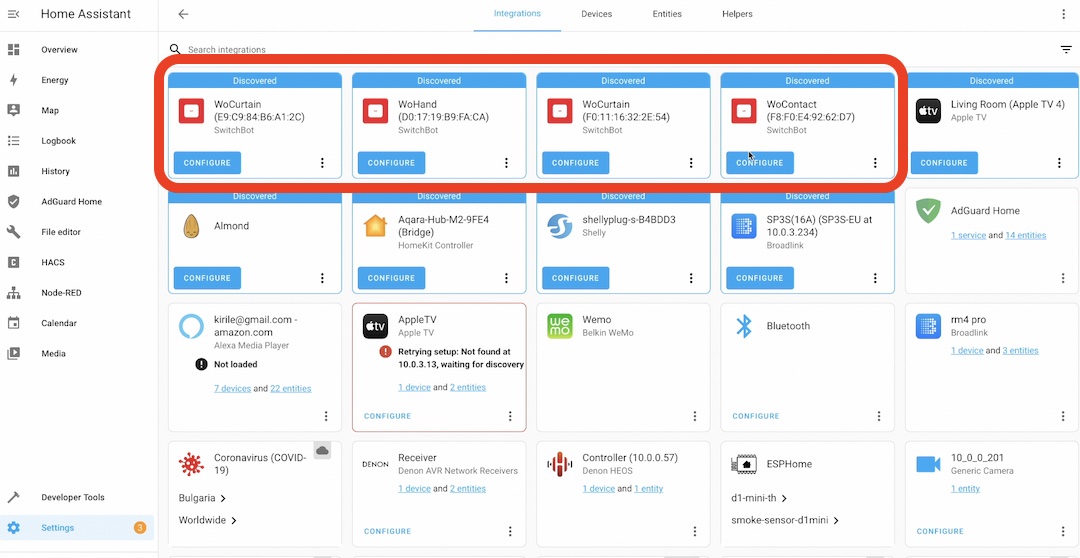Configure the WoContact SwitchBot device

(x=760, y=163)
